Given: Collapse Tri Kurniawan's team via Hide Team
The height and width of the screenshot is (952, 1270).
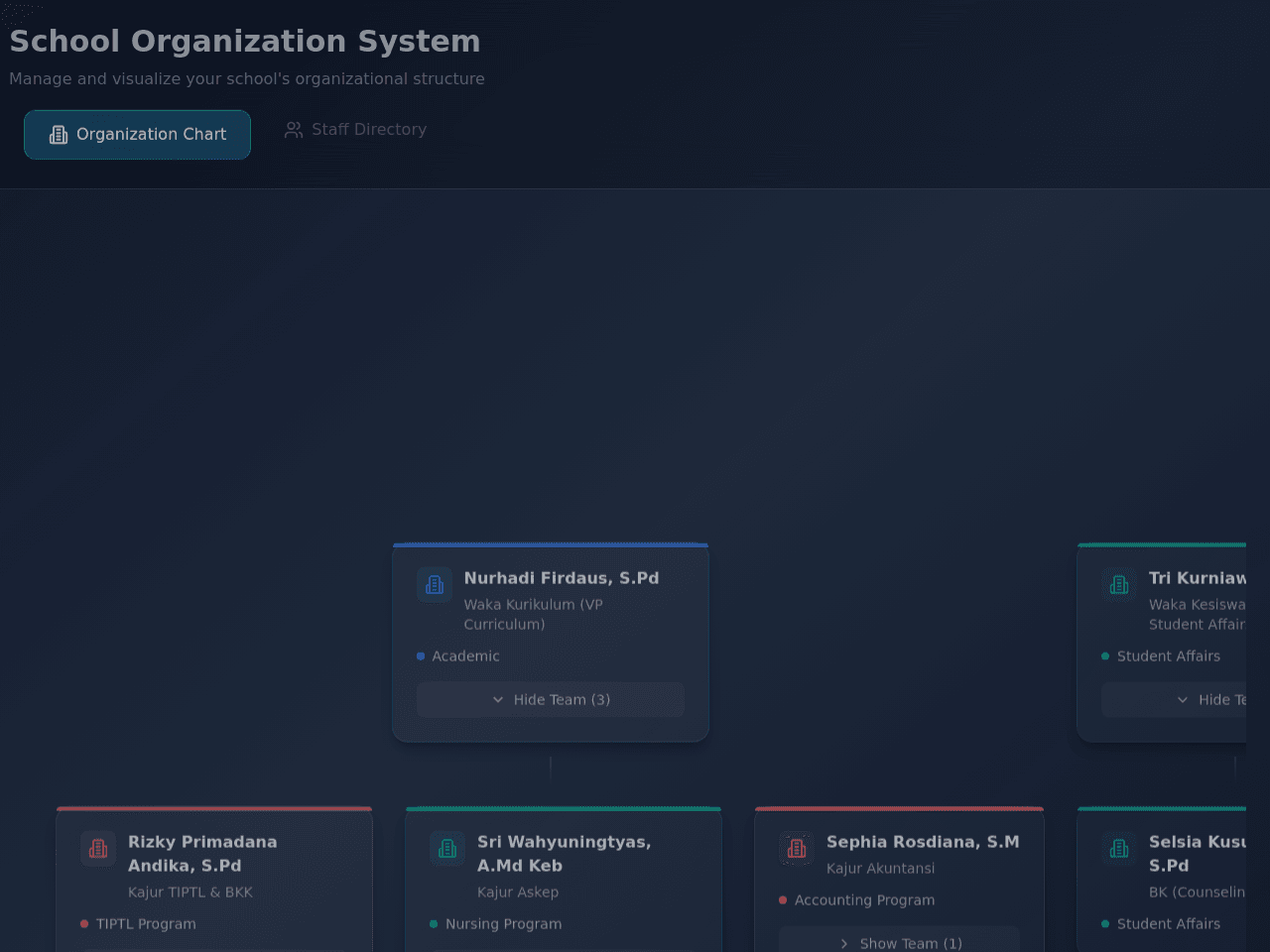Looking at the screenshot, I should 1174,700.
